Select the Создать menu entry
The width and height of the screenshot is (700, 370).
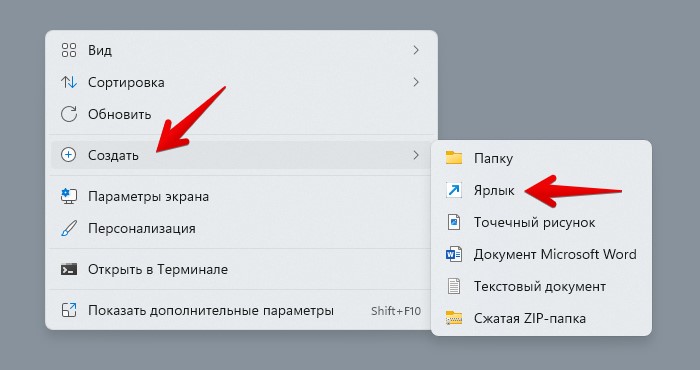(241, 155)
